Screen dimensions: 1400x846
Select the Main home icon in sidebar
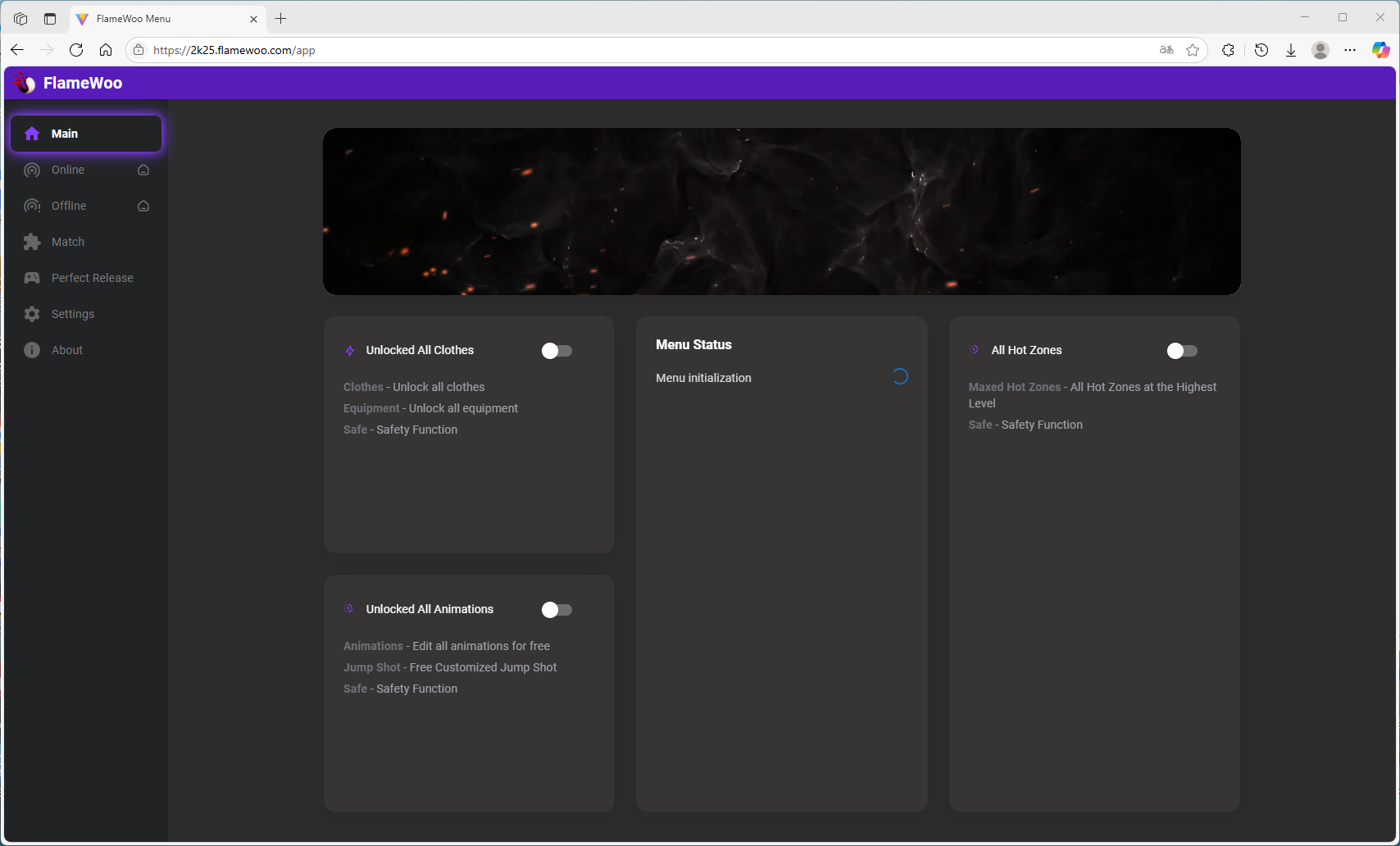[32, 134]
